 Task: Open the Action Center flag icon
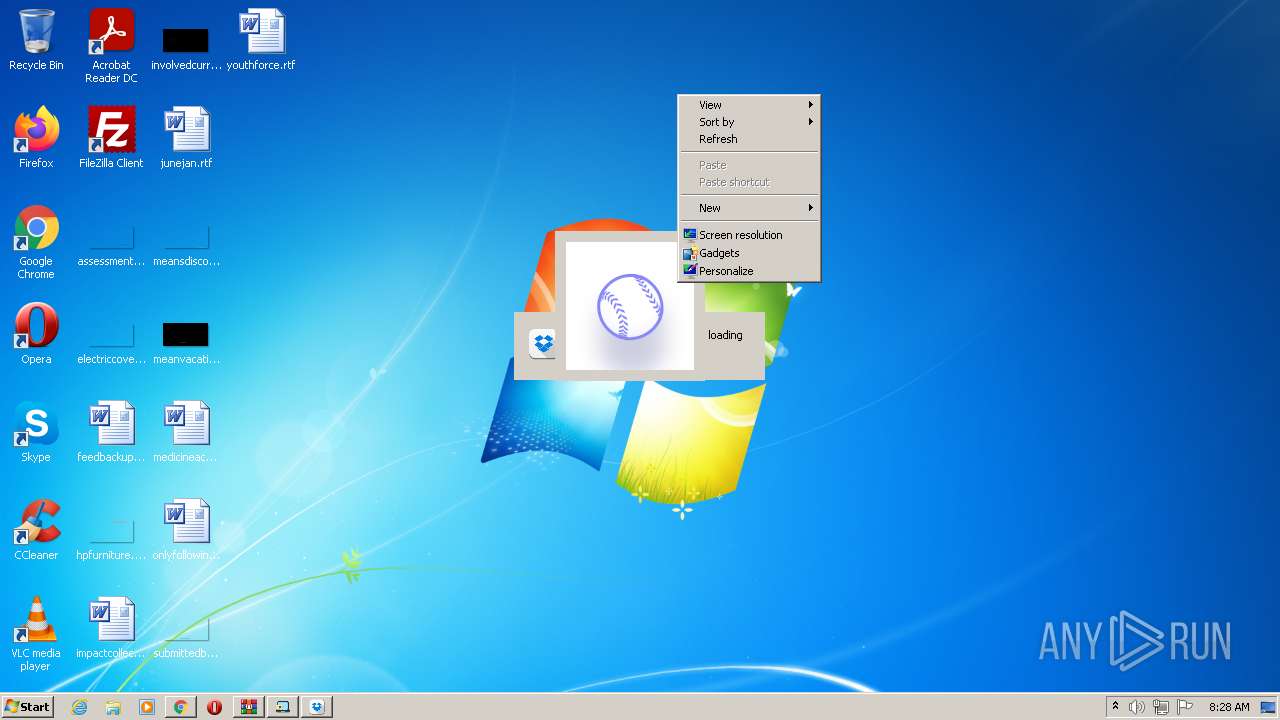tap(1185, 707)
